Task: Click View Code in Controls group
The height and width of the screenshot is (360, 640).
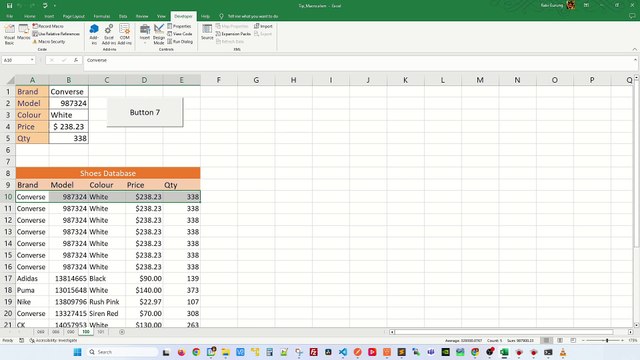Action: tap(180, 34)
